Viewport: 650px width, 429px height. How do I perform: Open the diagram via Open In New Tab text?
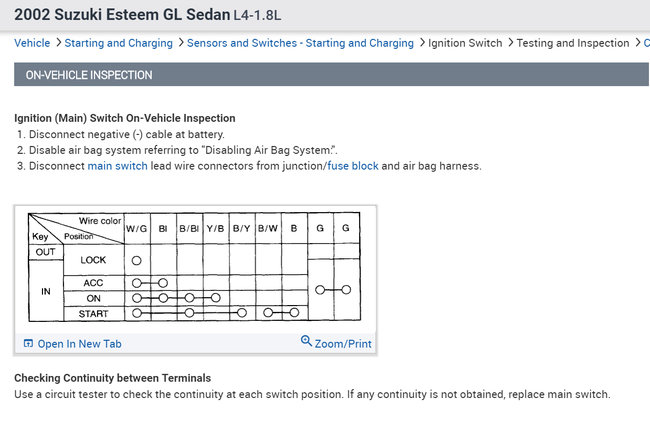coord(79,344)
